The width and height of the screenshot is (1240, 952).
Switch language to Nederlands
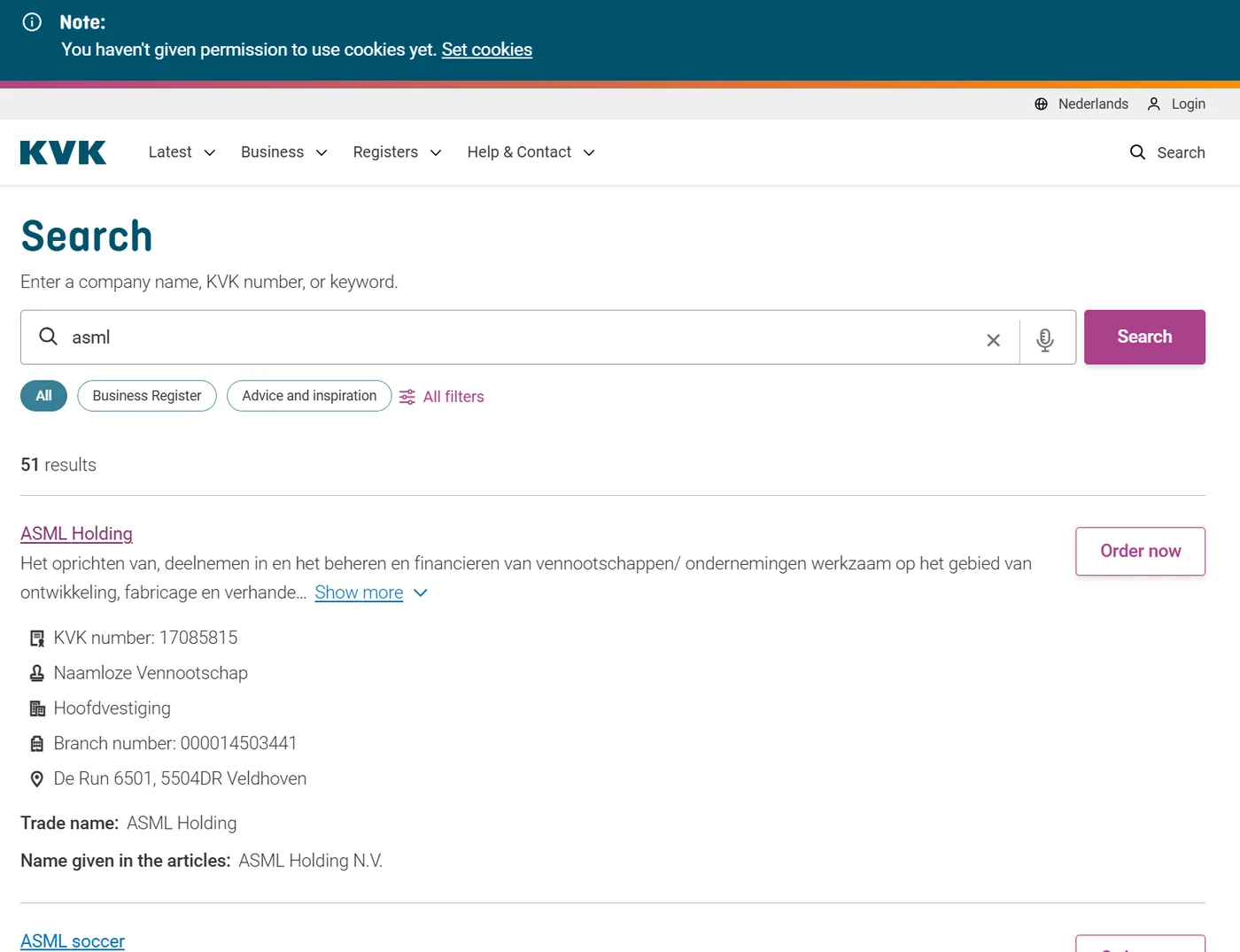coord(1093,104)
